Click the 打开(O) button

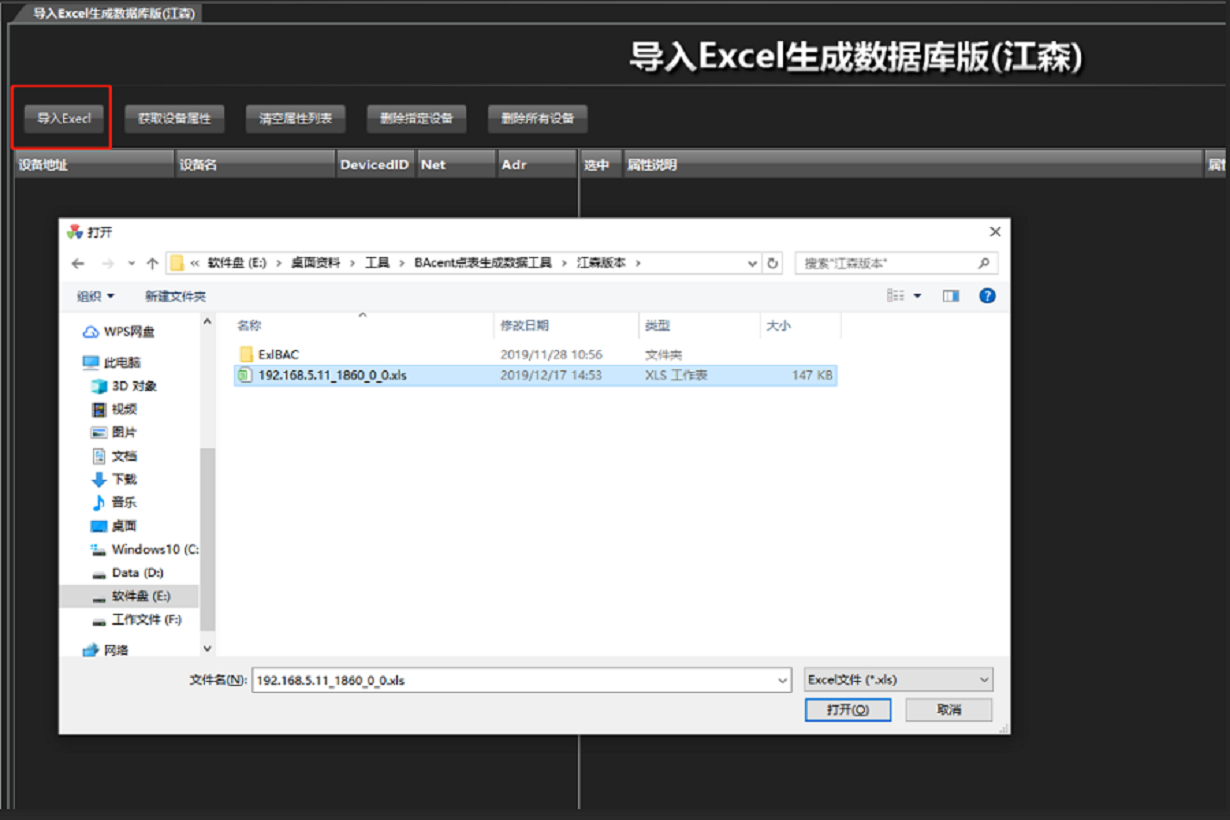click(x=847, y=709)
